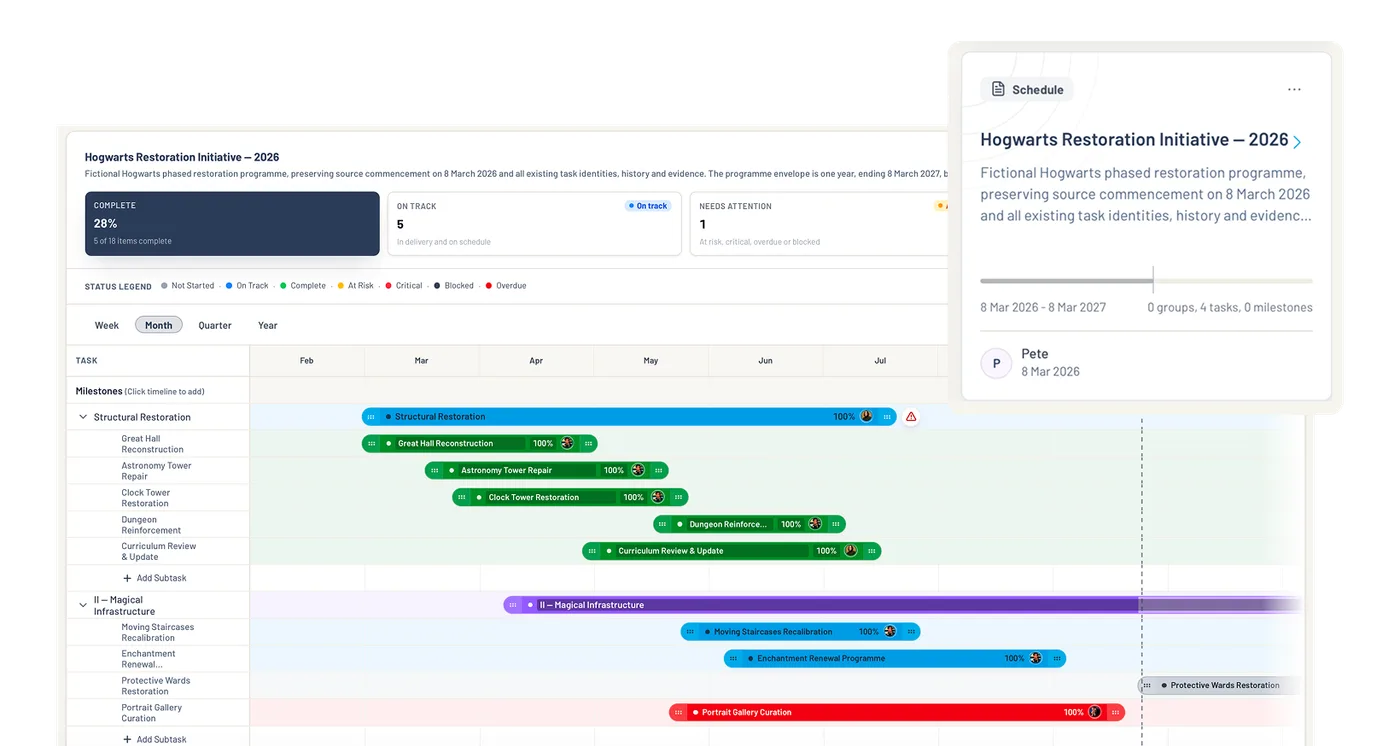
Task: Add a subtask under Structural Restoration
Action: tap(155, 578)
